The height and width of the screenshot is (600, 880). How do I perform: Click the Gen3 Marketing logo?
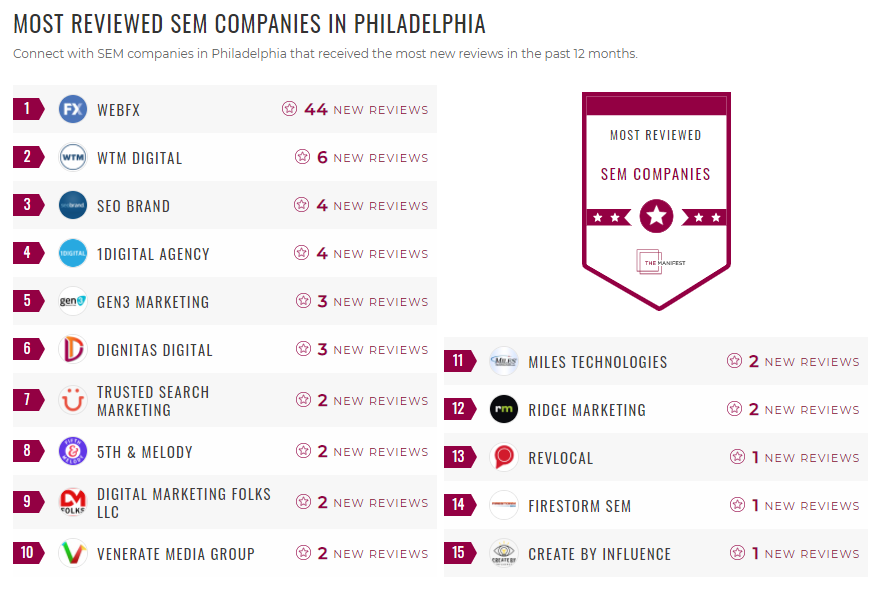[x=71, y=301]
